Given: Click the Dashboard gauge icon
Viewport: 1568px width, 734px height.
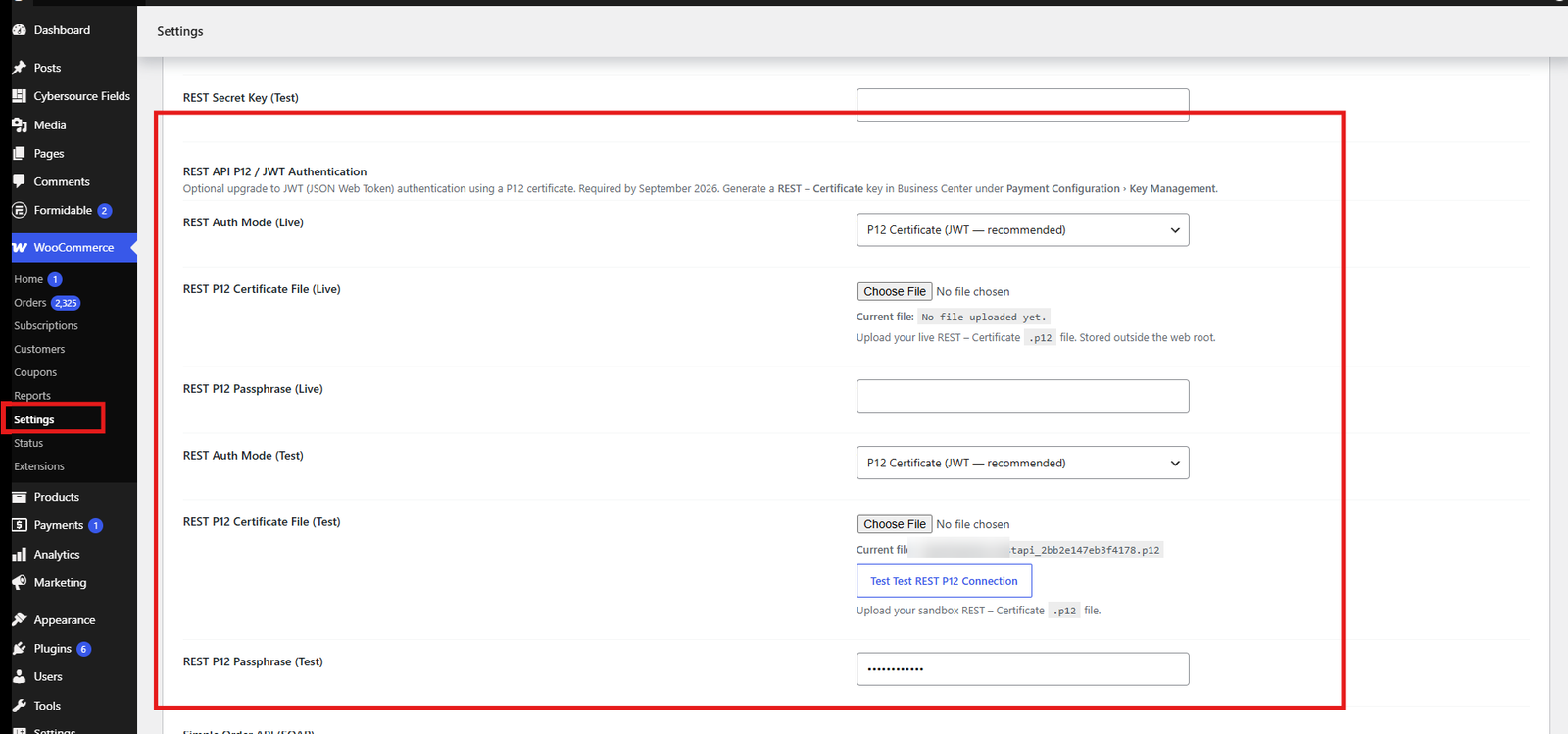Looking at the screenshot, I should [x=19, y=30].
